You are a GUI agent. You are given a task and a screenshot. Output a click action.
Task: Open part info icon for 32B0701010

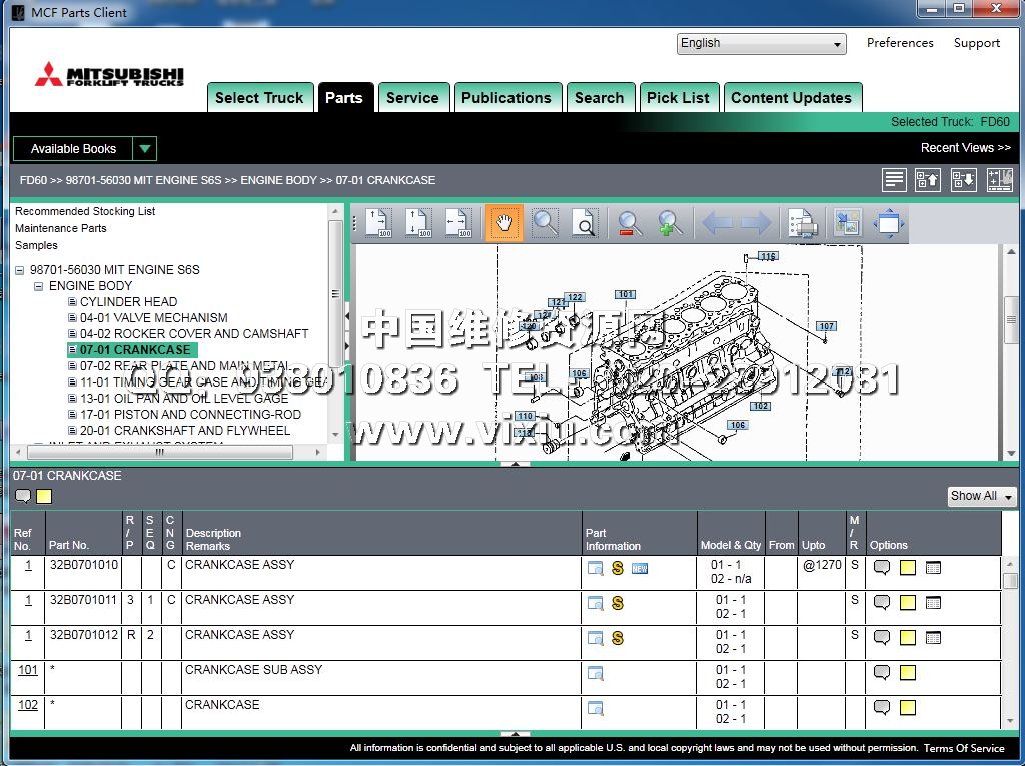coord(595,569)
